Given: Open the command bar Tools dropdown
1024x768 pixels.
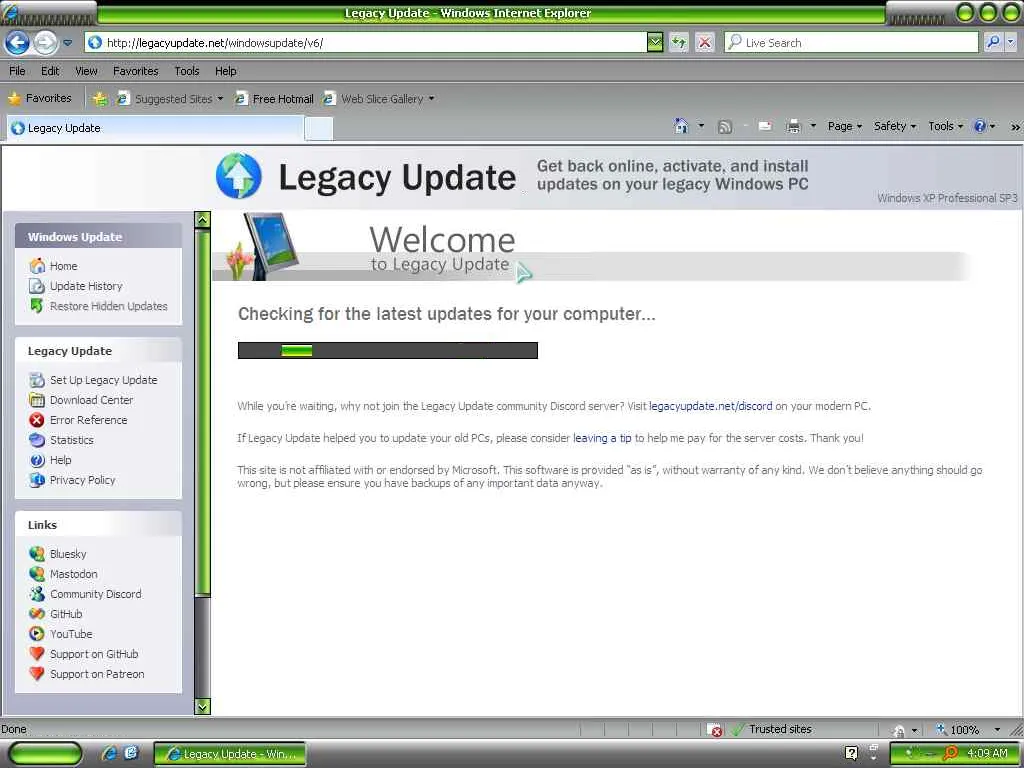Looking at the screenshot, I should (945, 126).
